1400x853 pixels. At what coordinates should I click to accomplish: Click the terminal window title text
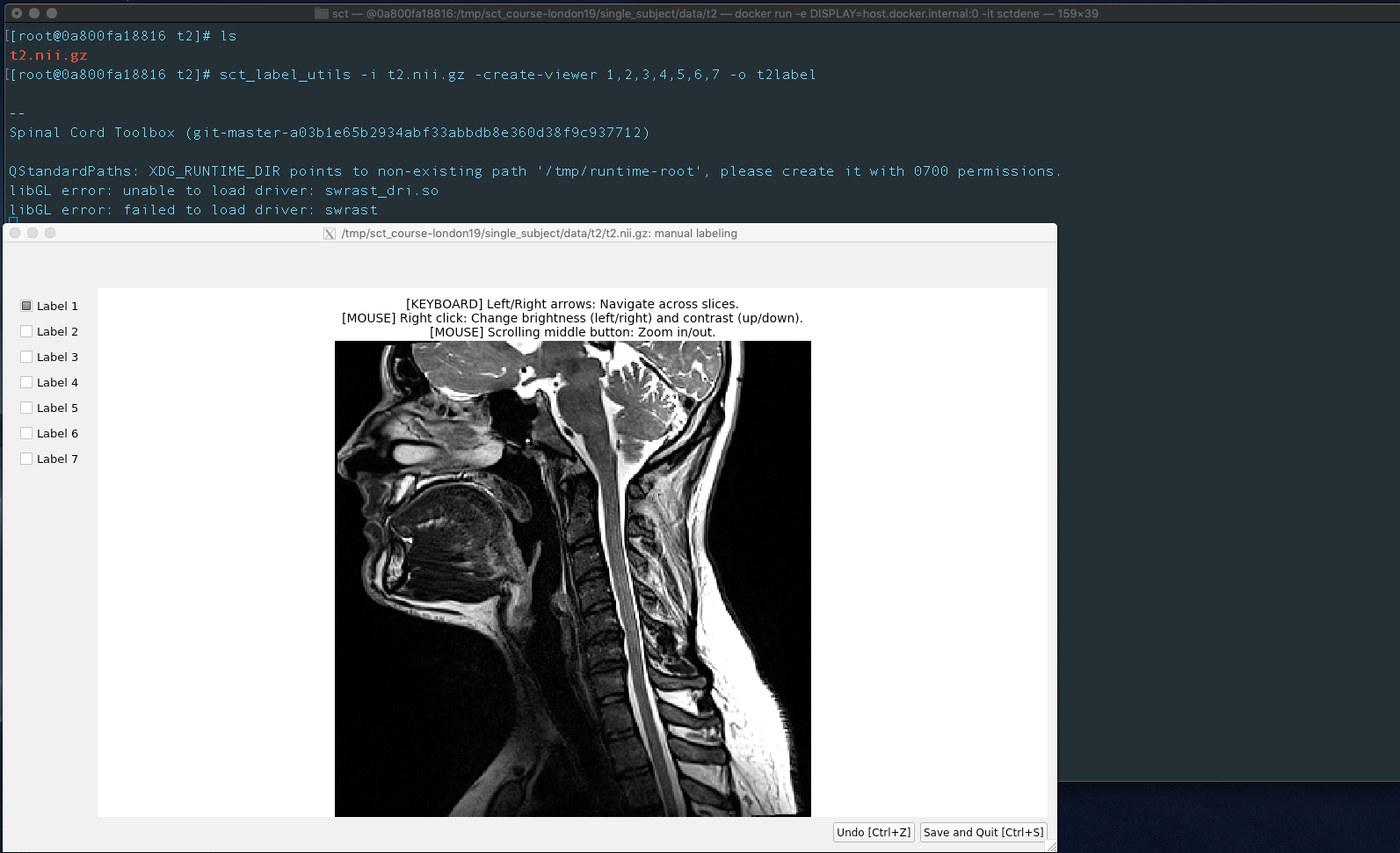point(715,14)
